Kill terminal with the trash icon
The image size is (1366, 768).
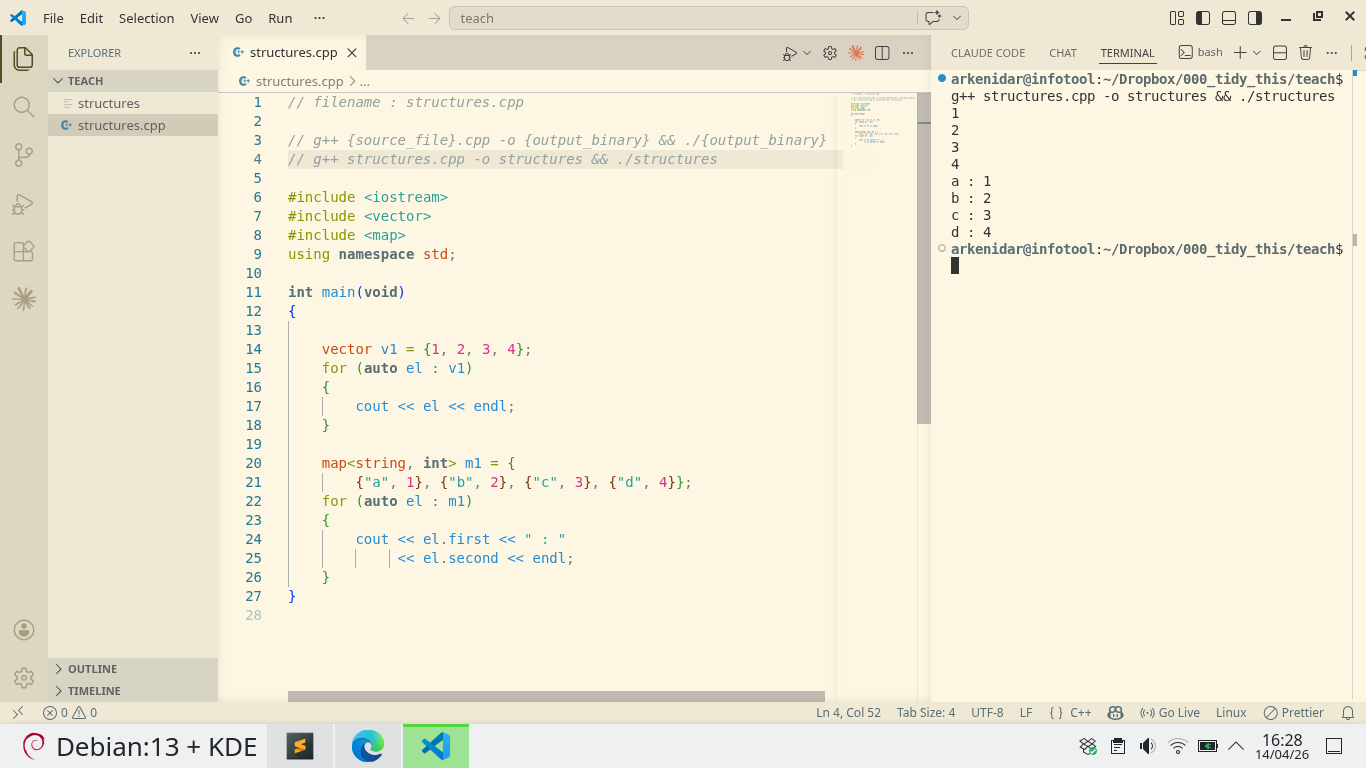(1305, 53)
